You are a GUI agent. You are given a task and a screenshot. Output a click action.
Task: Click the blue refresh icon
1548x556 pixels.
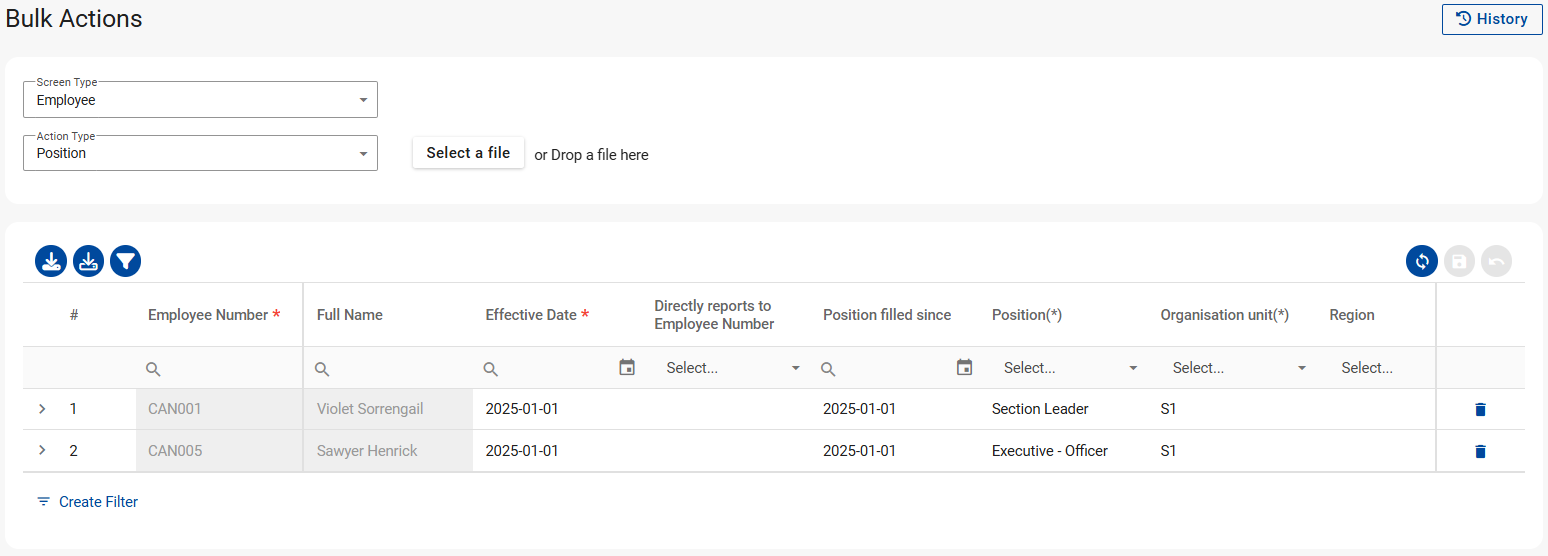(x=1421, y=262)
